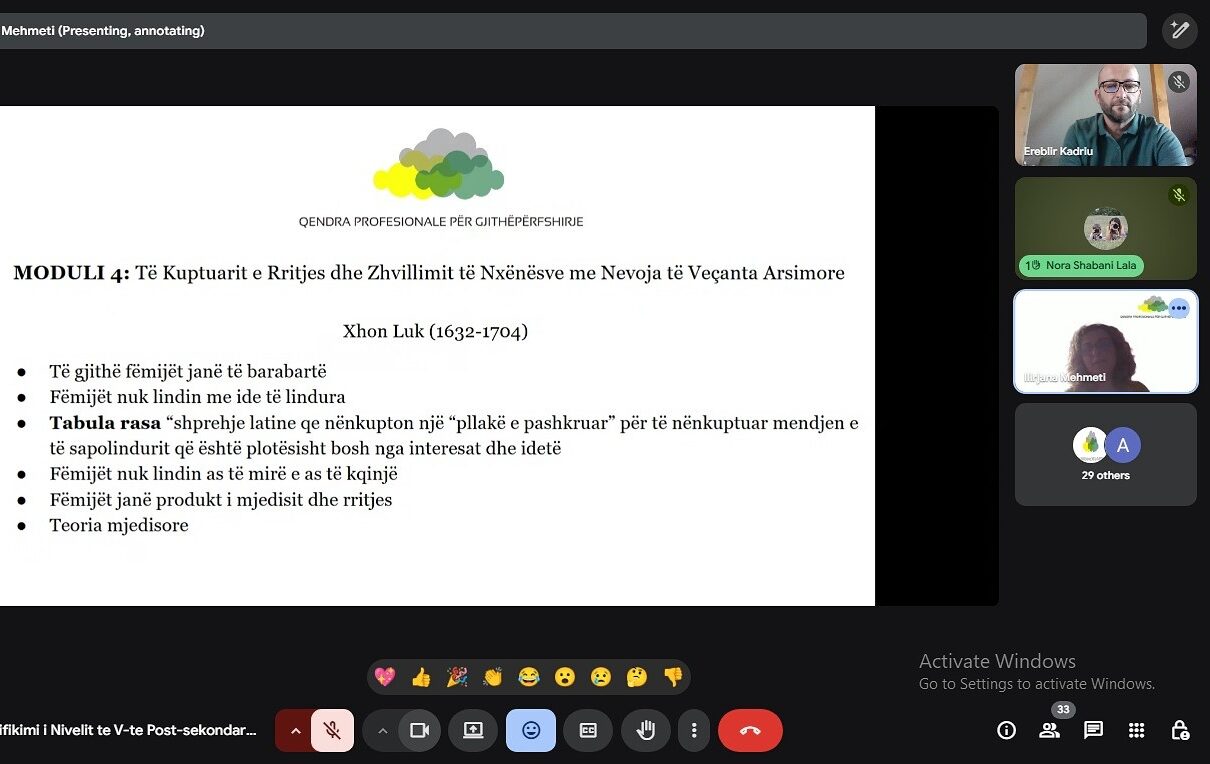Raise hand using the hand button
This screenshot has height=764, width=1210.
(646, 730)
